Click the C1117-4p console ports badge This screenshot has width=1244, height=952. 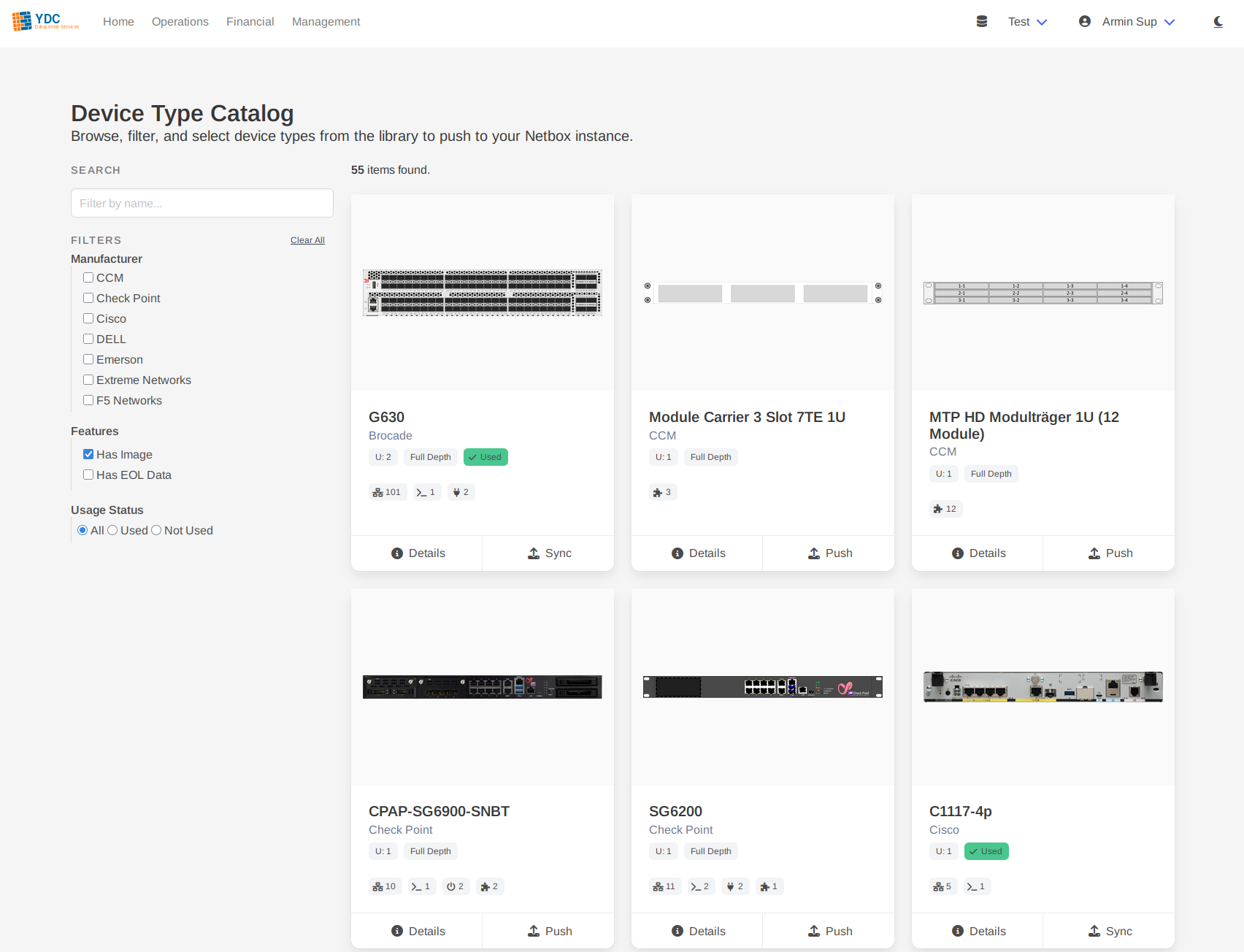(977, 886)
